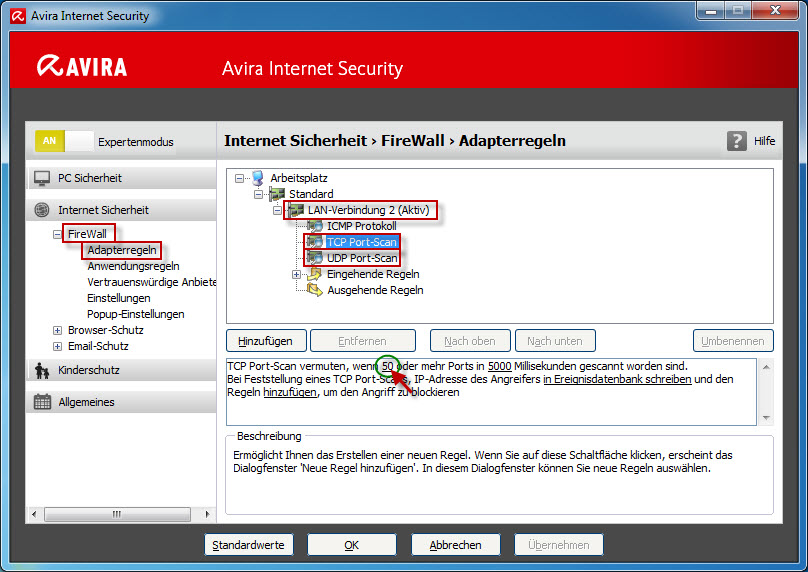
Task: Expand the Browser-Schutz sidebar node
Action: click(x=57, y=330)
